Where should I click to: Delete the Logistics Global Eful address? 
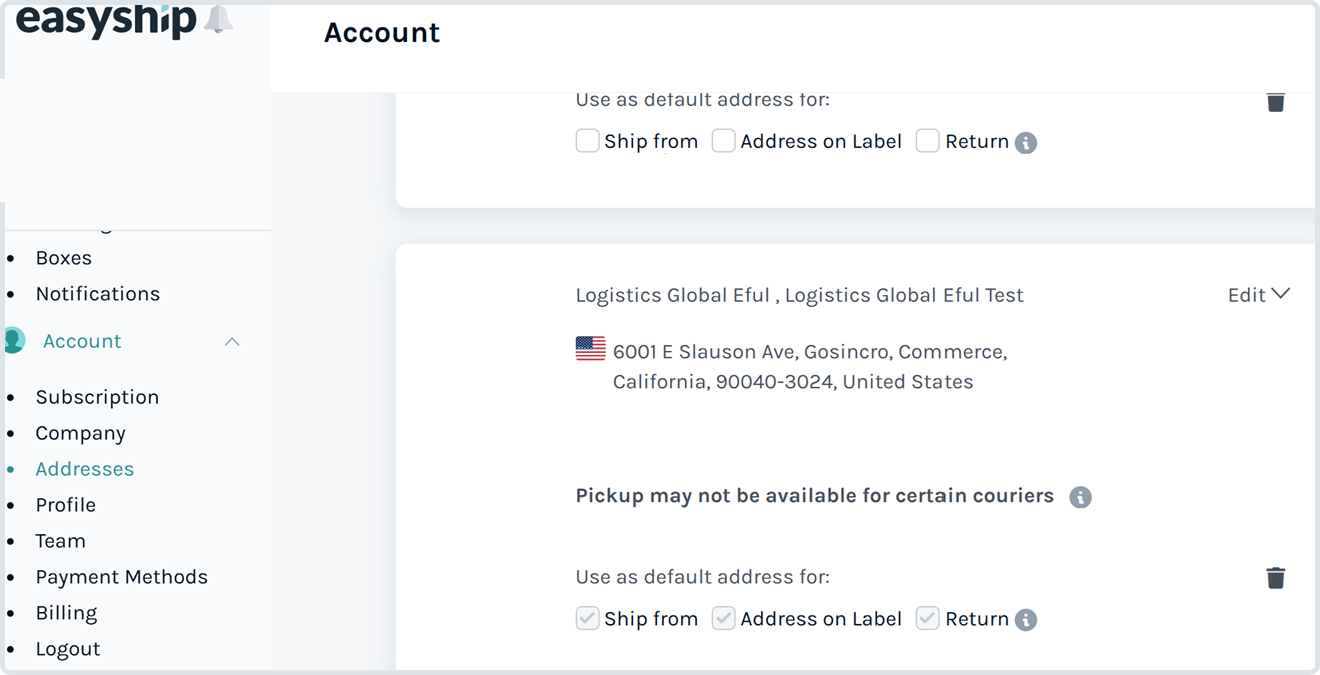click(x=1276, y=578)
